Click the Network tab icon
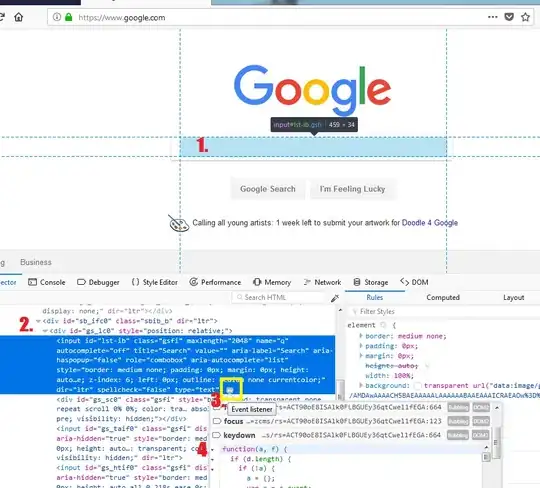Screen dimensions: 540x488 click(307, 282)
